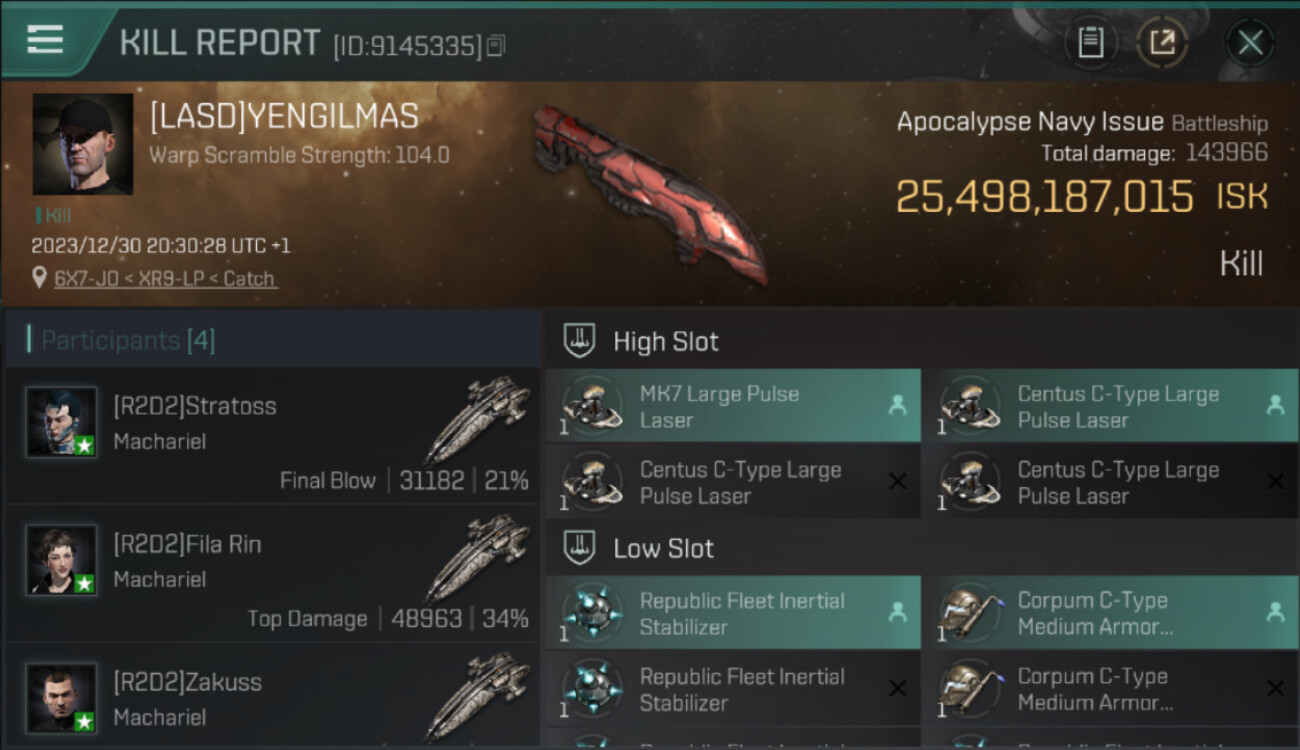Open the hamburger menu button
The image size is (1300, 750).
[45, 39]
